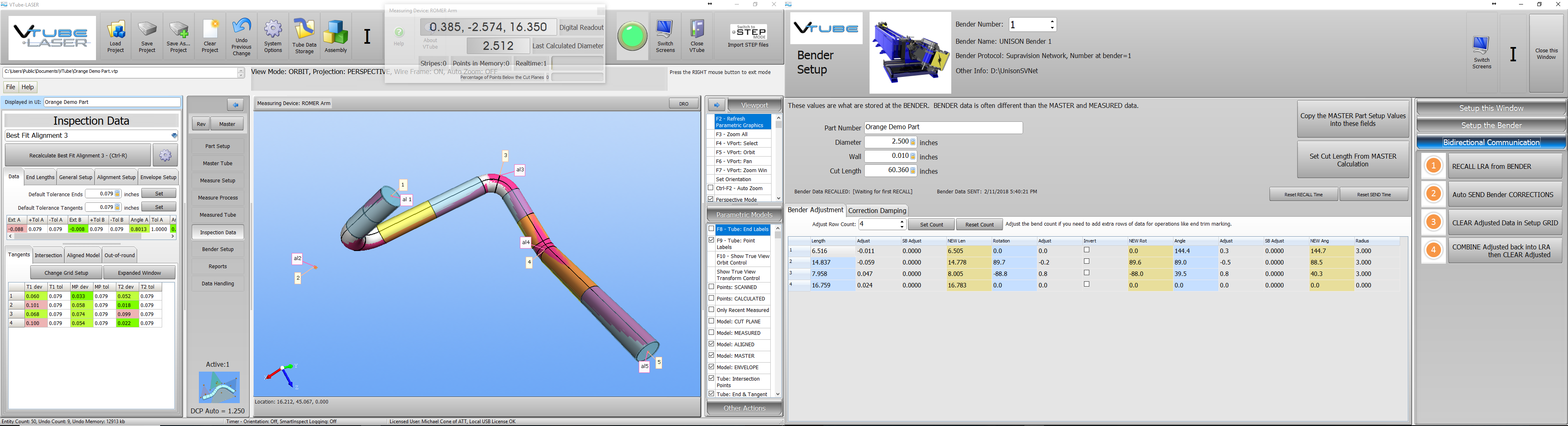1568x426 pixels.
Task: Click Set Cut Length From MASTER Calculation
Action: (1352, 160)
